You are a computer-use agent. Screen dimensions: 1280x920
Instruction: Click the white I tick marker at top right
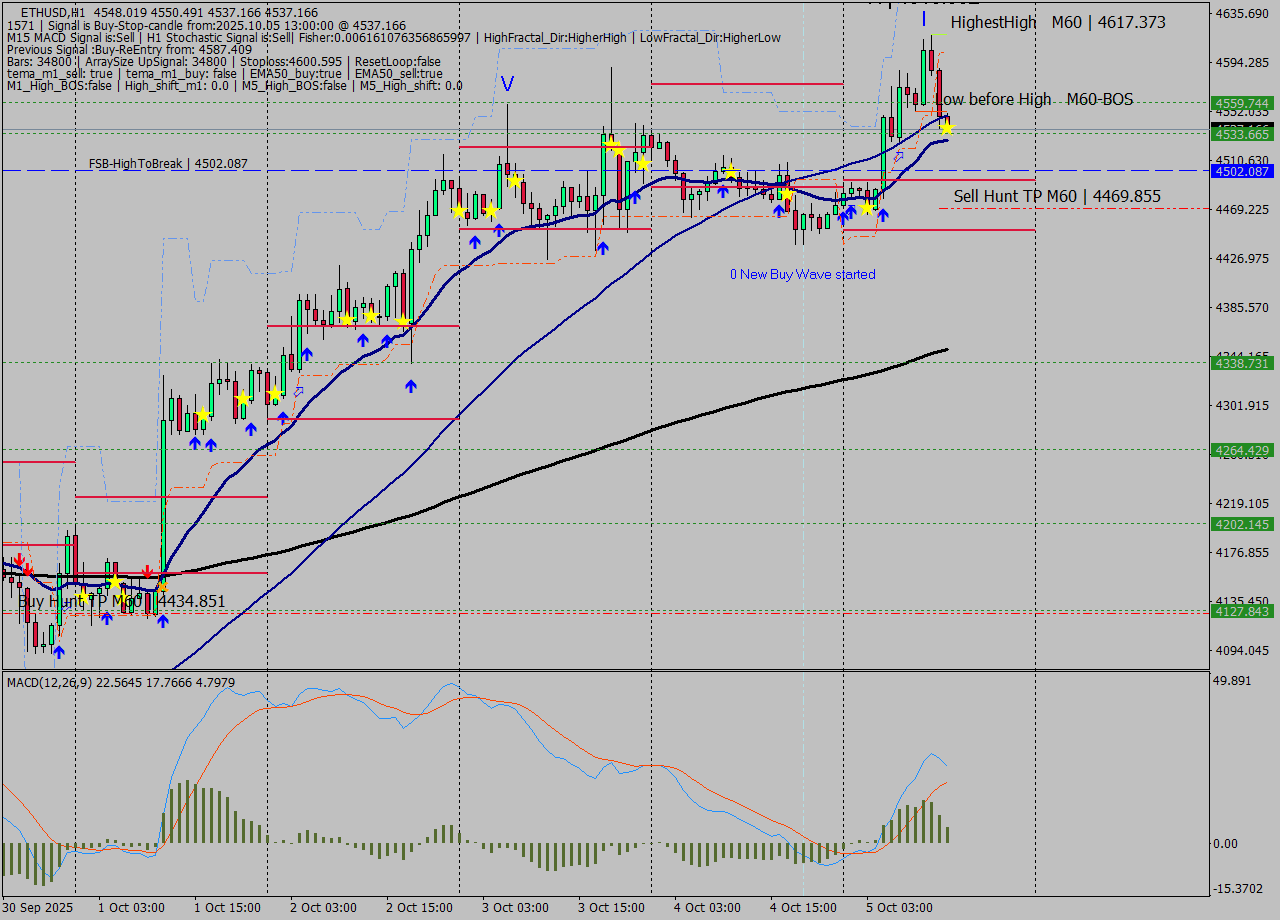point(922,17)
